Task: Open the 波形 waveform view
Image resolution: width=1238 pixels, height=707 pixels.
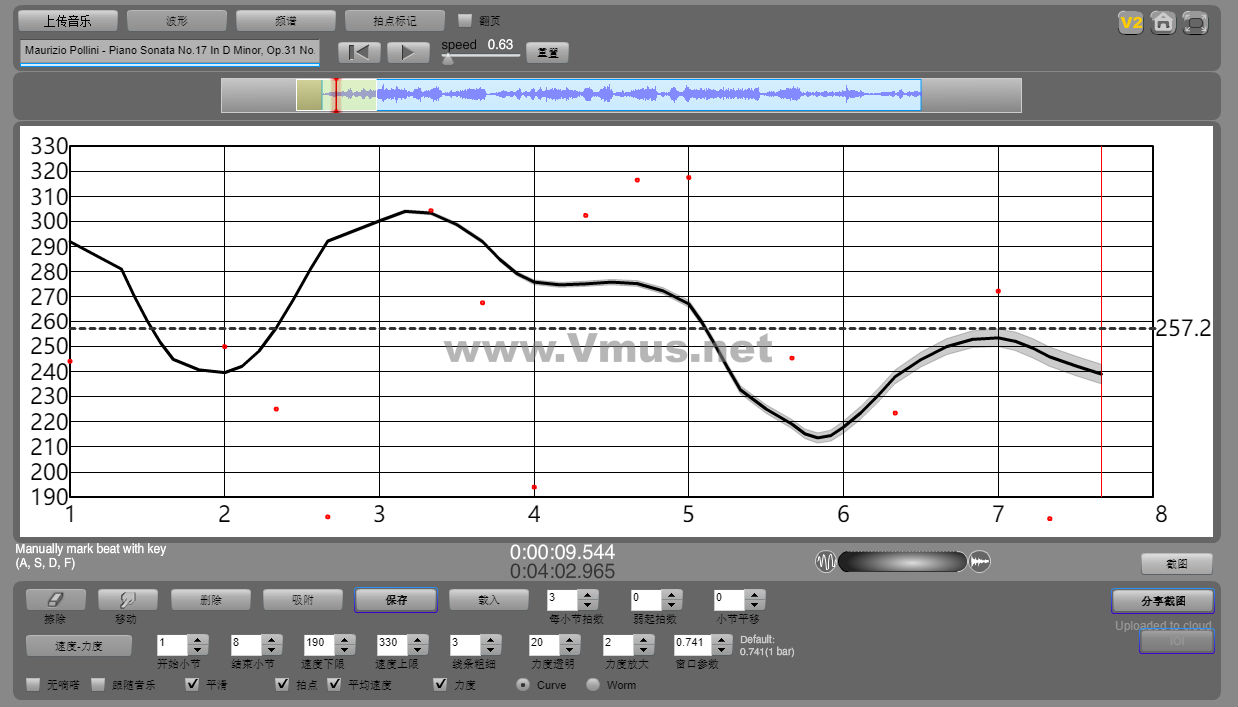Action: coord(177,21)
